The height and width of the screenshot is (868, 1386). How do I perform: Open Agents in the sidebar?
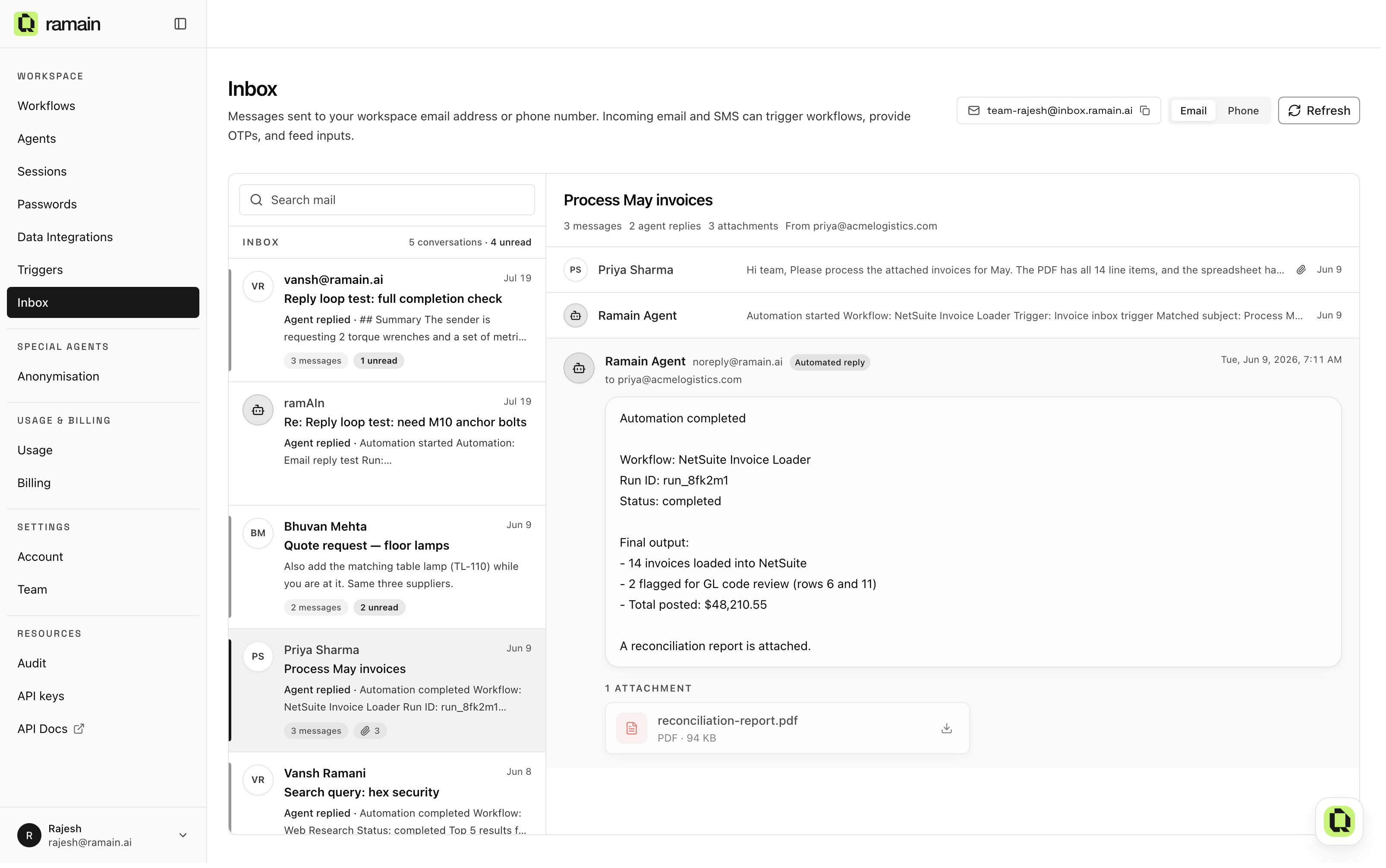[x=104, y=139]
